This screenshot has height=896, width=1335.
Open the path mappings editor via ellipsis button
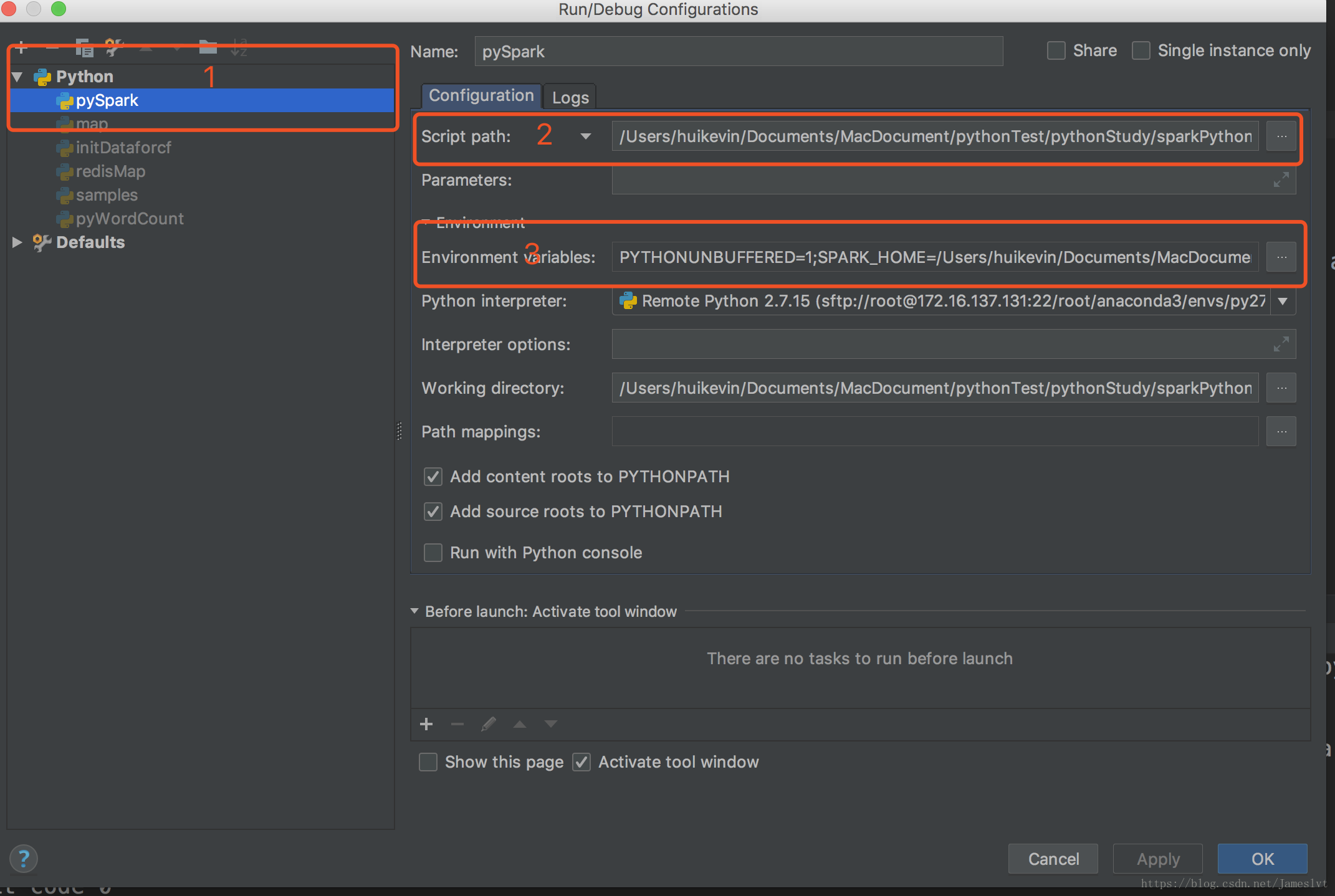(1281, 431)
